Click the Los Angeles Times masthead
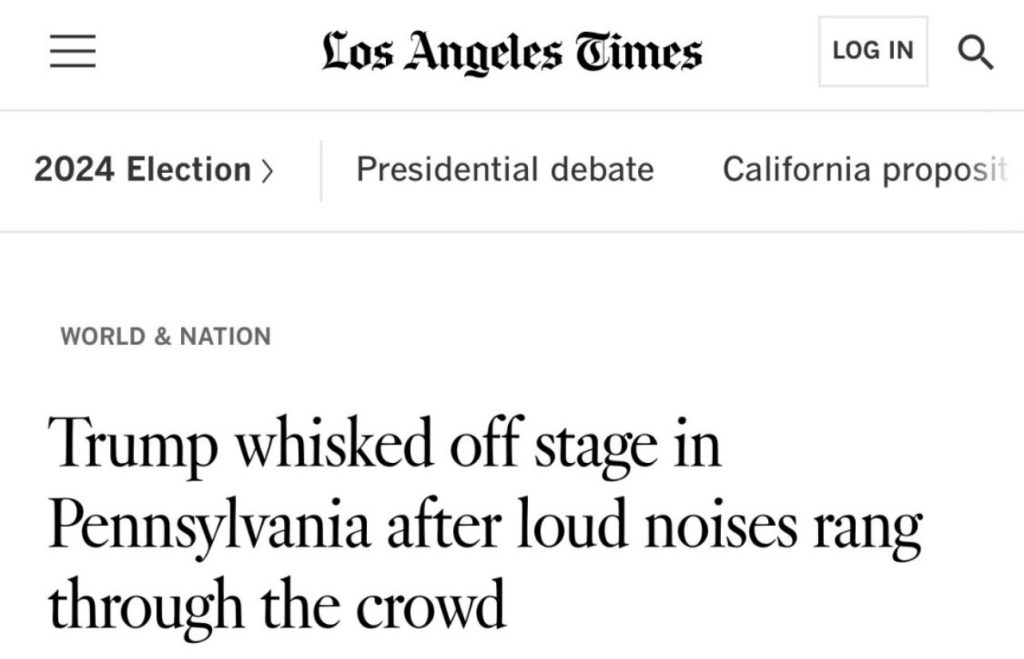The width and height of the screenshot is (1024, 659). click(x=511, y=52)
